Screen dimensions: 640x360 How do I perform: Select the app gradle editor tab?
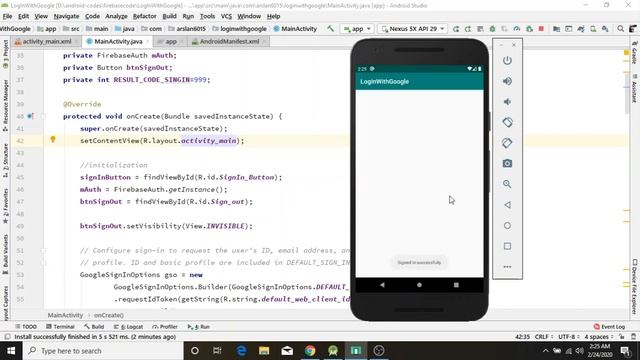[171, 42]
